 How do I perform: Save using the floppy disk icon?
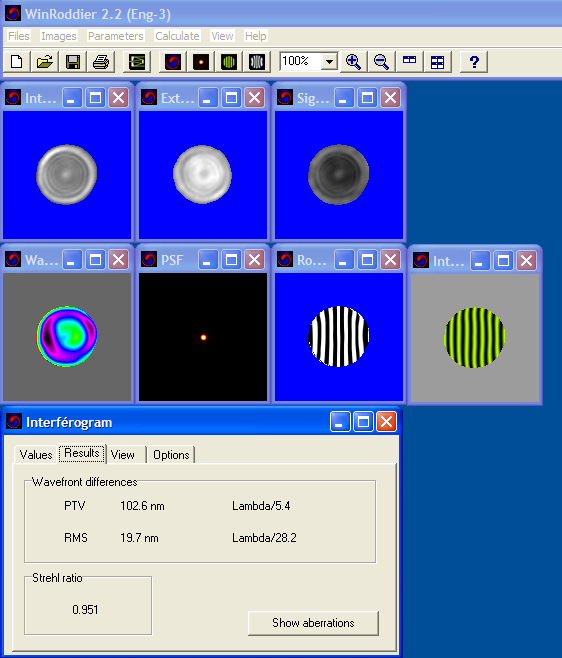click(73, 62)
